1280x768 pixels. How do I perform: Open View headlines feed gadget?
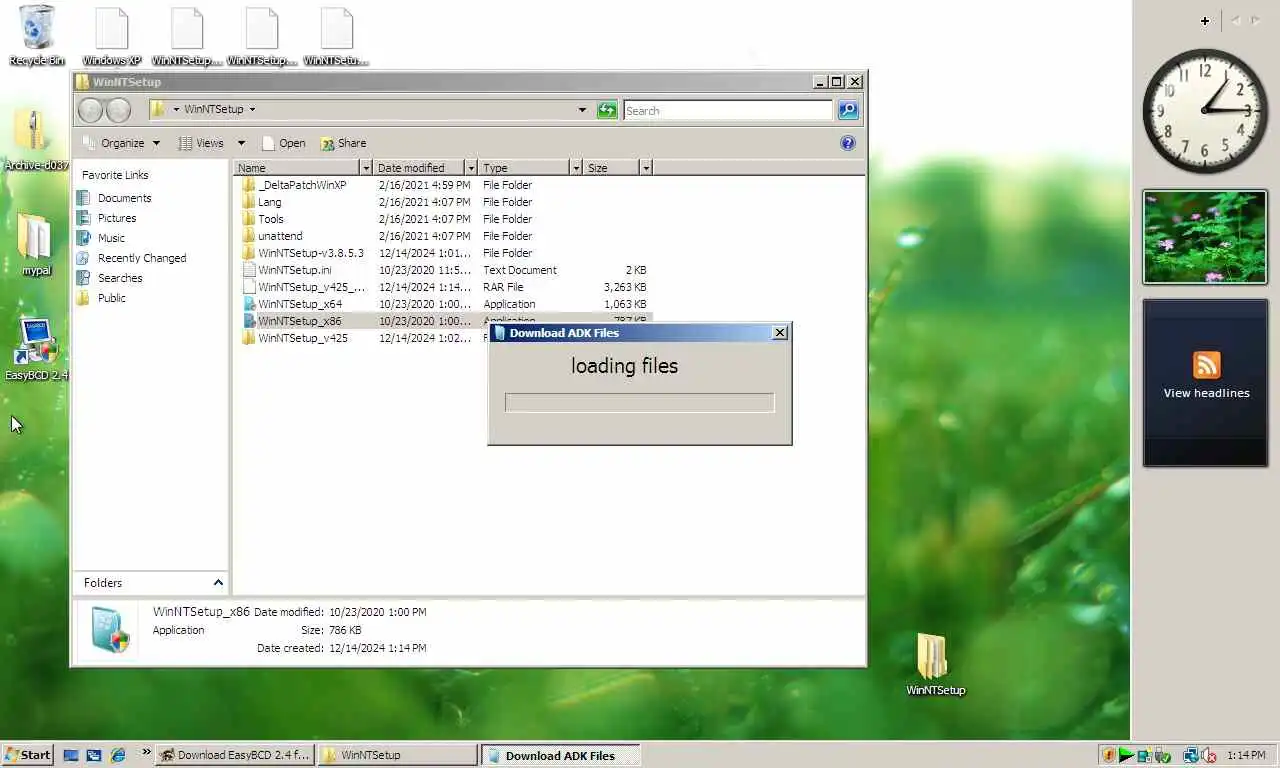[1206, 381]
